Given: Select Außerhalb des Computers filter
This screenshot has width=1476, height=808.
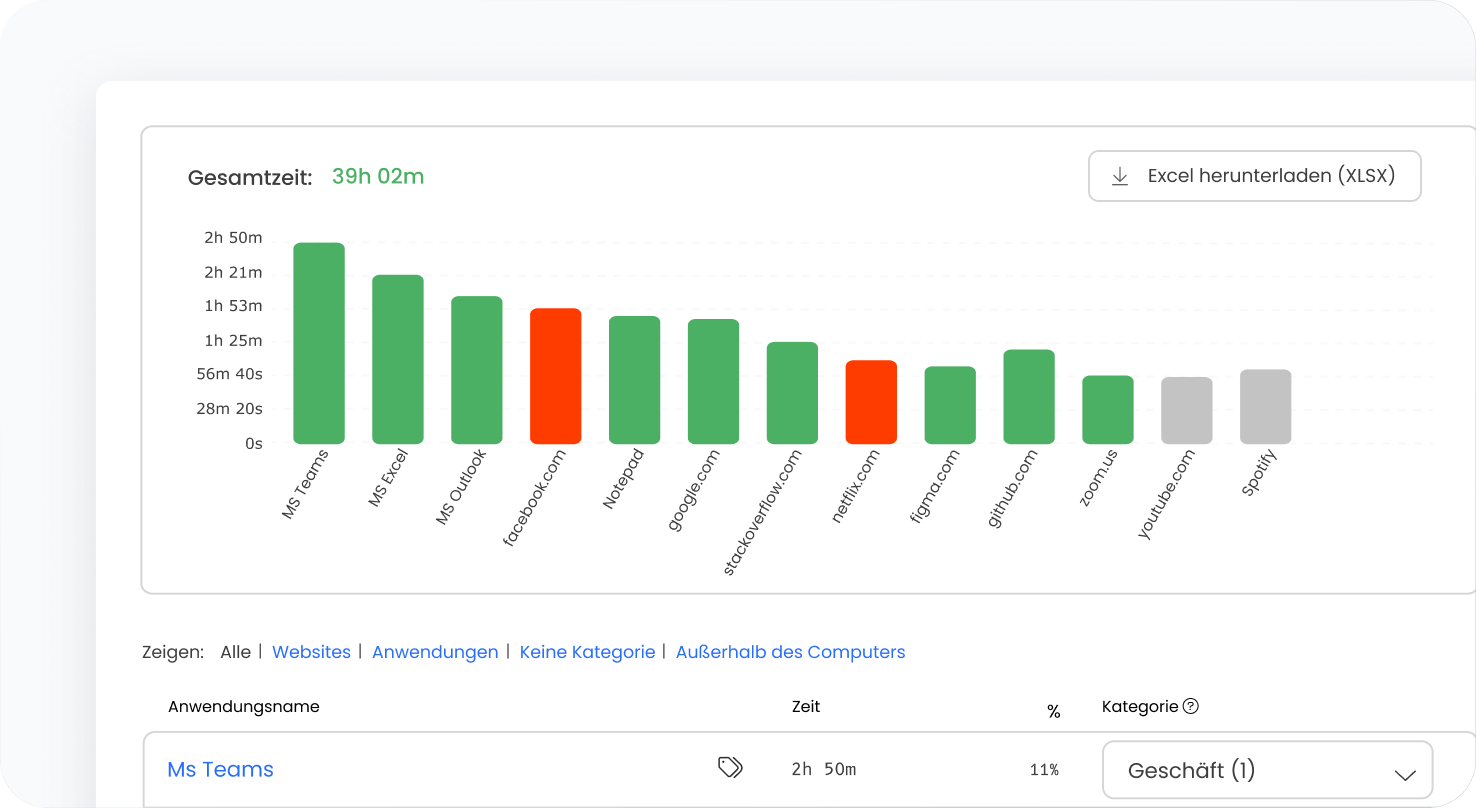Looking at the screenshot, I should tap(790, 652).
